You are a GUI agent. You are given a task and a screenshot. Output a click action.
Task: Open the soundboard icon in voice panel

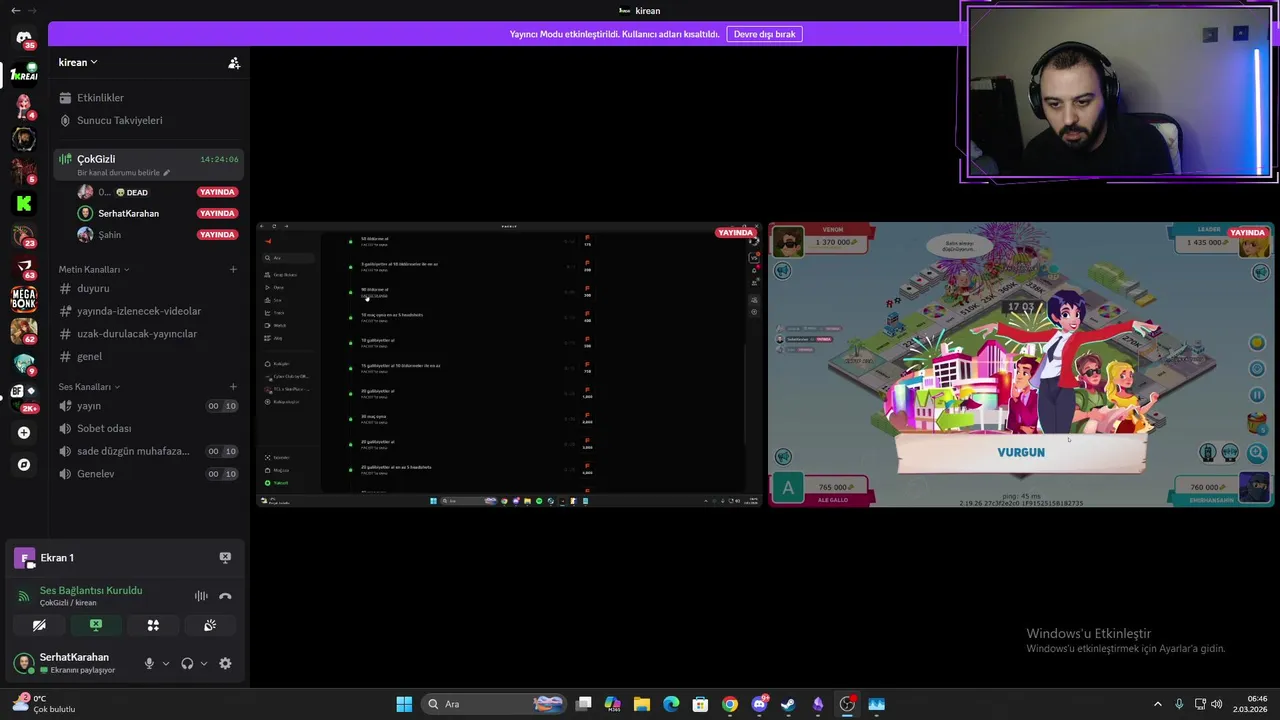tap(210, 625)
